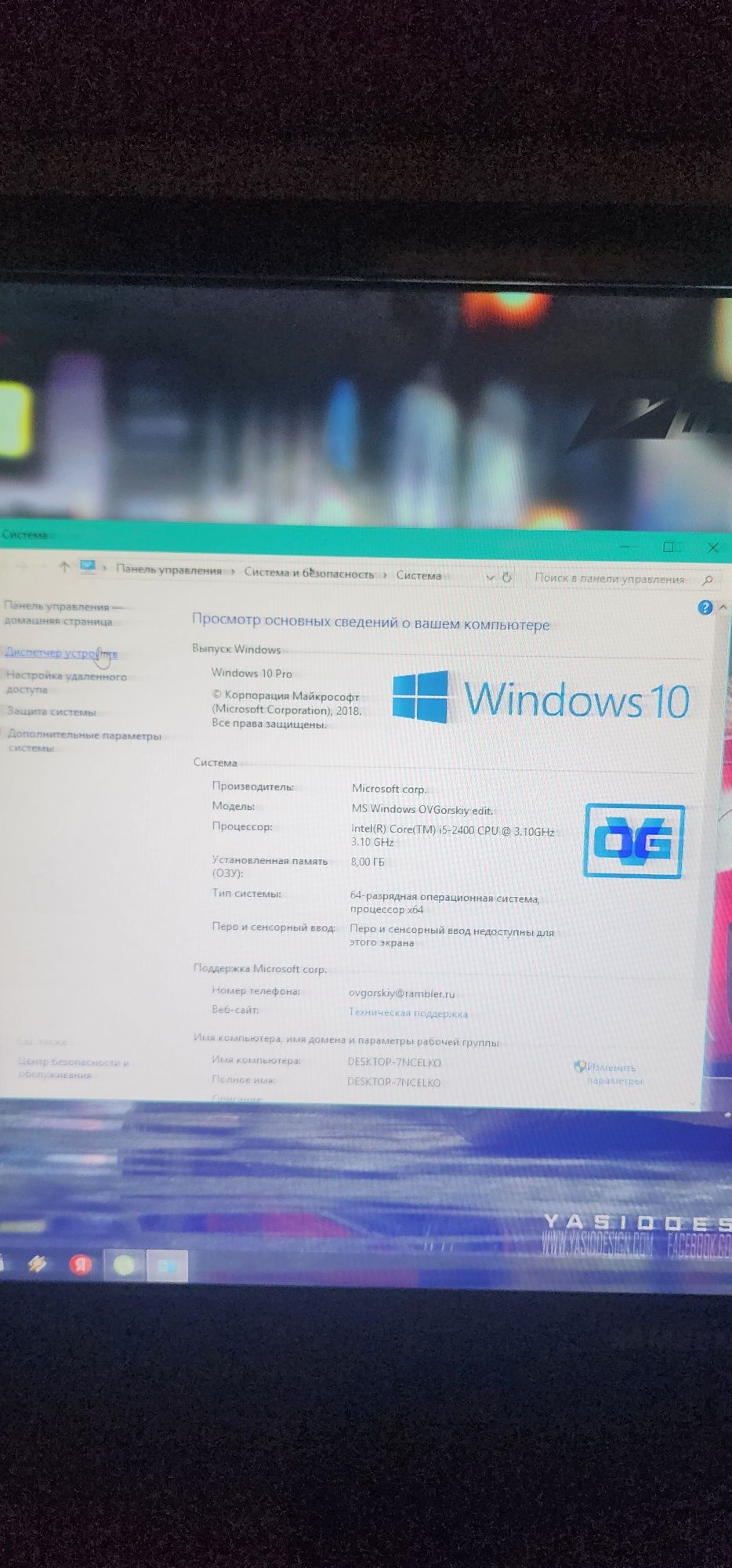Click the vertical scrollbar down arrow
This screenshot has height=1568, width=732.
click(x=692, y=1102)
